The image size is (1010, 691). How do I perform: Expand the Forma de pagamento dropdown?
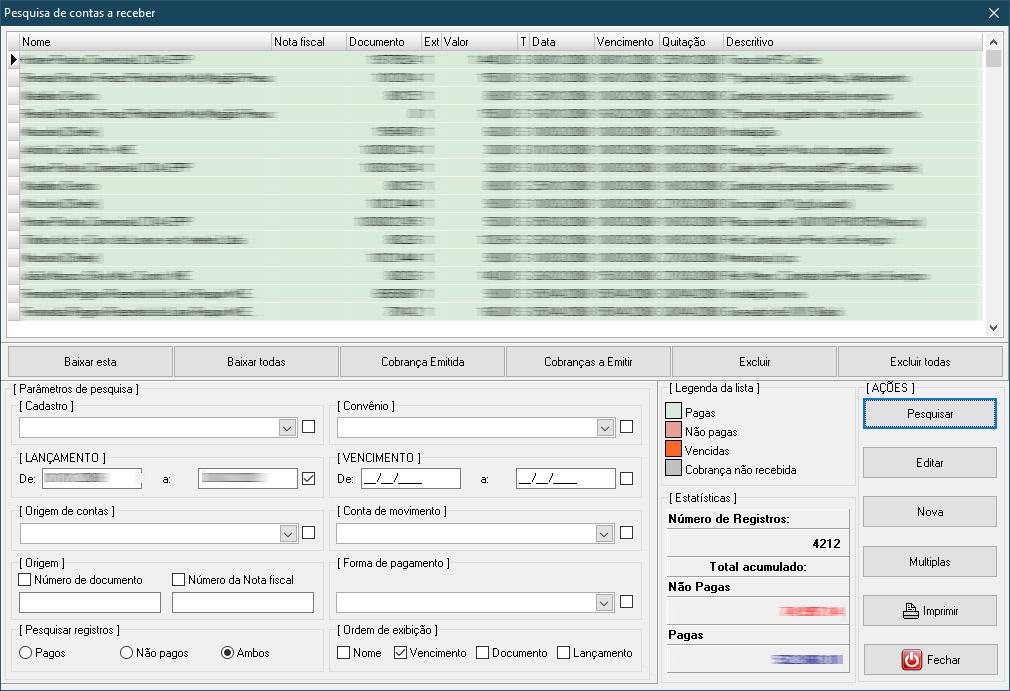pyautogui.click(x=604, y=603)
